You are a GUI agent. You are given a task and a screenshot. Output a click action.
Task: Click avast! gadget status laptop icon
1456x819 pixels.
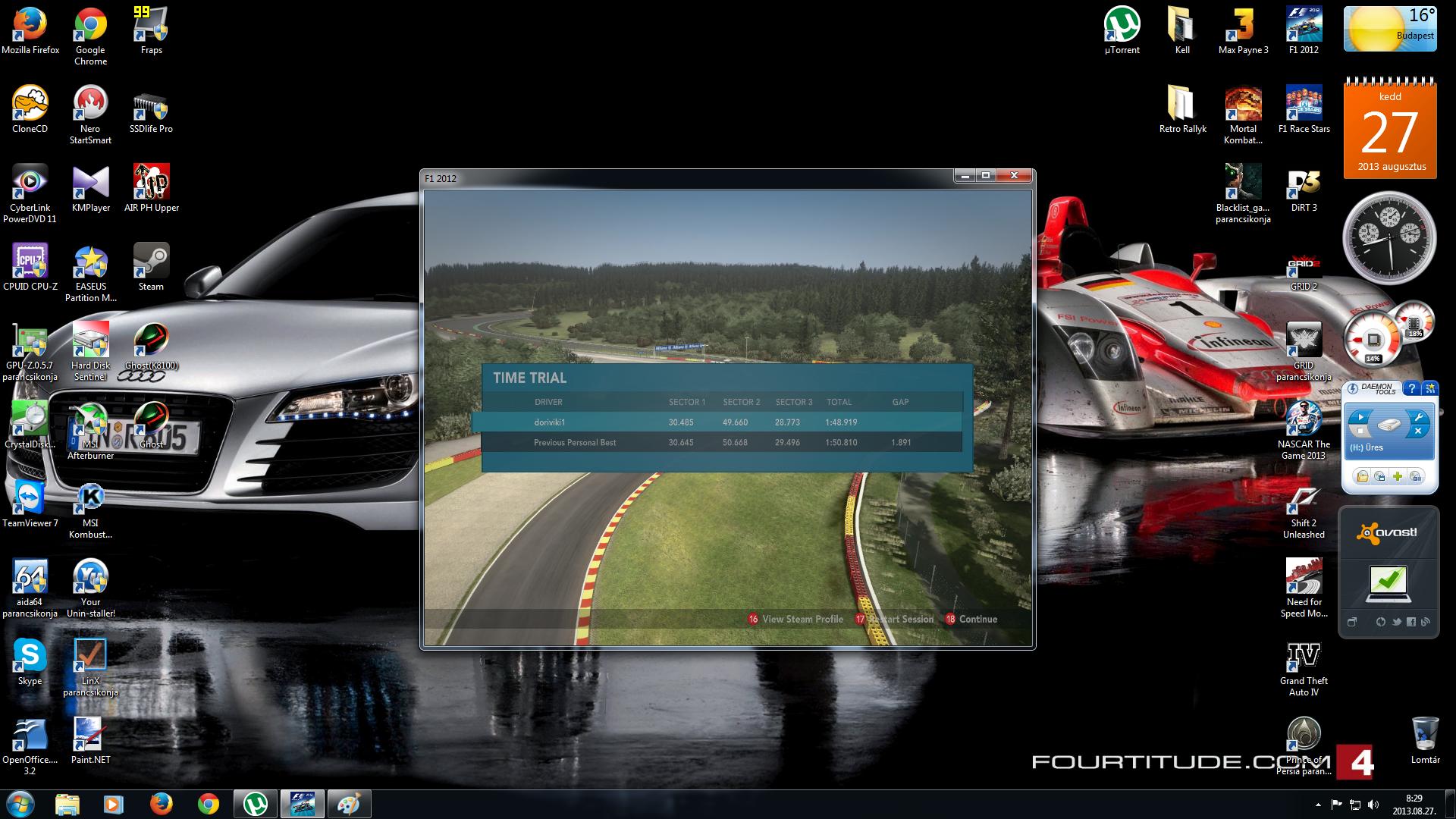pos(1388,584)
